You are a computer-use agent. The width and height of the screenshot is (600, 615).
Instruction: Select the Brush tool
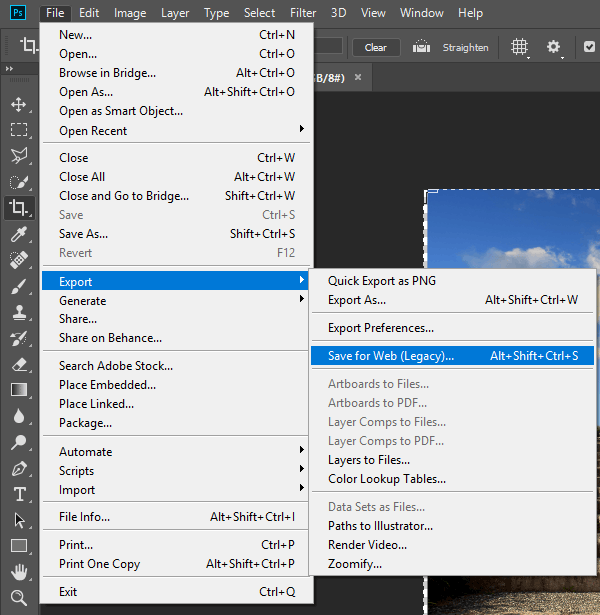pos(18,286)
